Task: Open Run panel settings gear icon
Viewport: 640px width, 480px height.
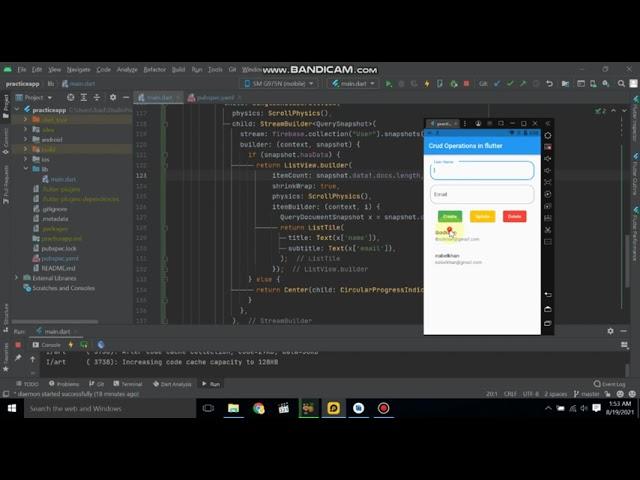Action: coord(610,331)
